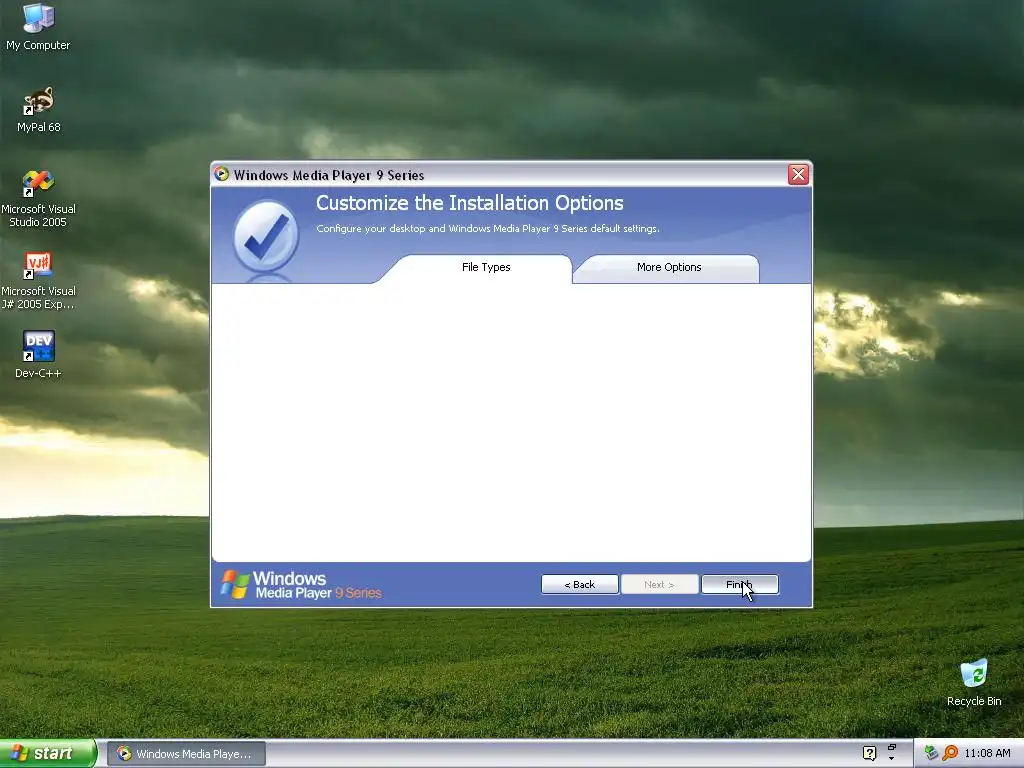This screenshot has height=768, width=1024.
Task: Click Finish to complete the setup
Action: click(739, 584)
